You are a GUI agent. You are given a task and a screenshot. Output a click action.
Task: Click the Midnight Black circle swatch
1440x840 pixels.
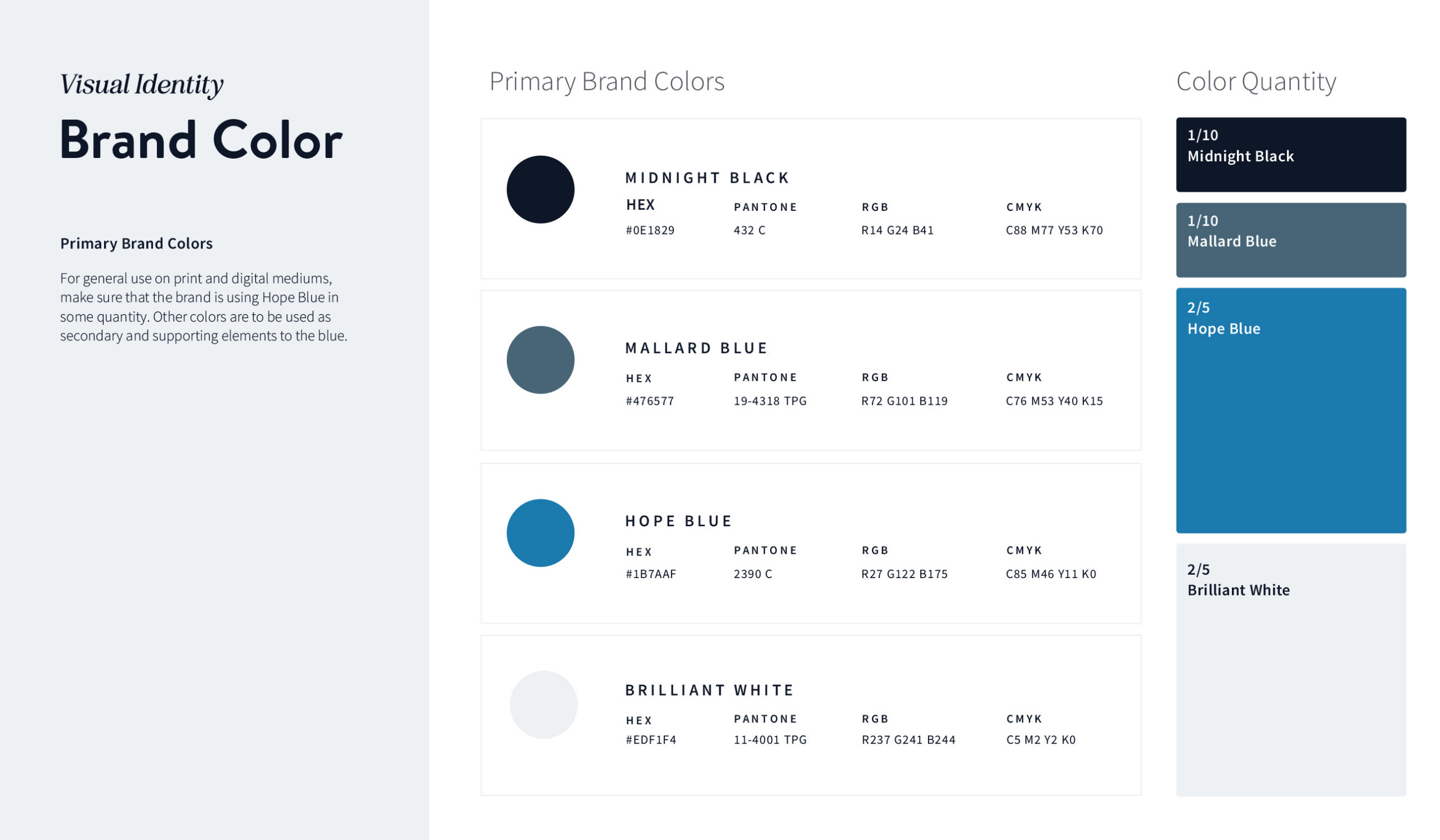(540, 189)
